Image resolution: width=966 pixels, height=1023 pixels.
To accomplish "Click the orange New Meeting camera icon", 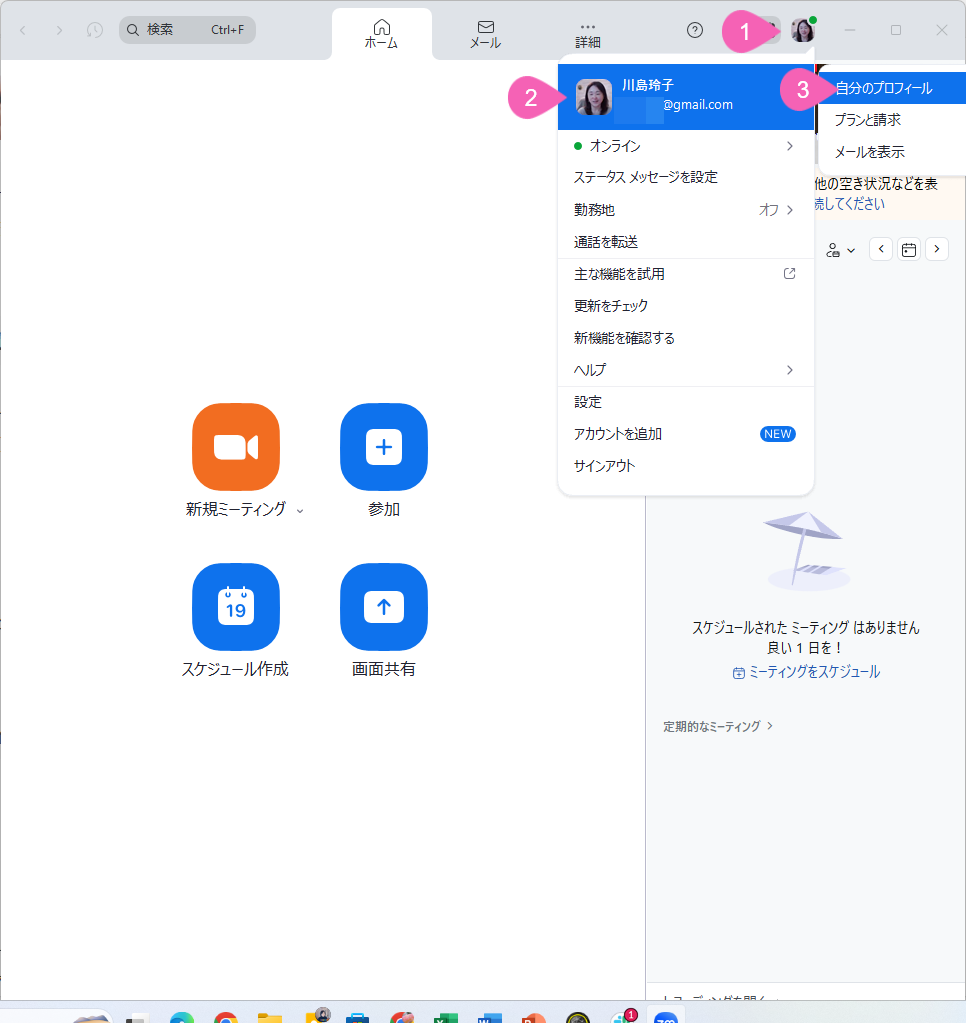I will click(235, 447).
